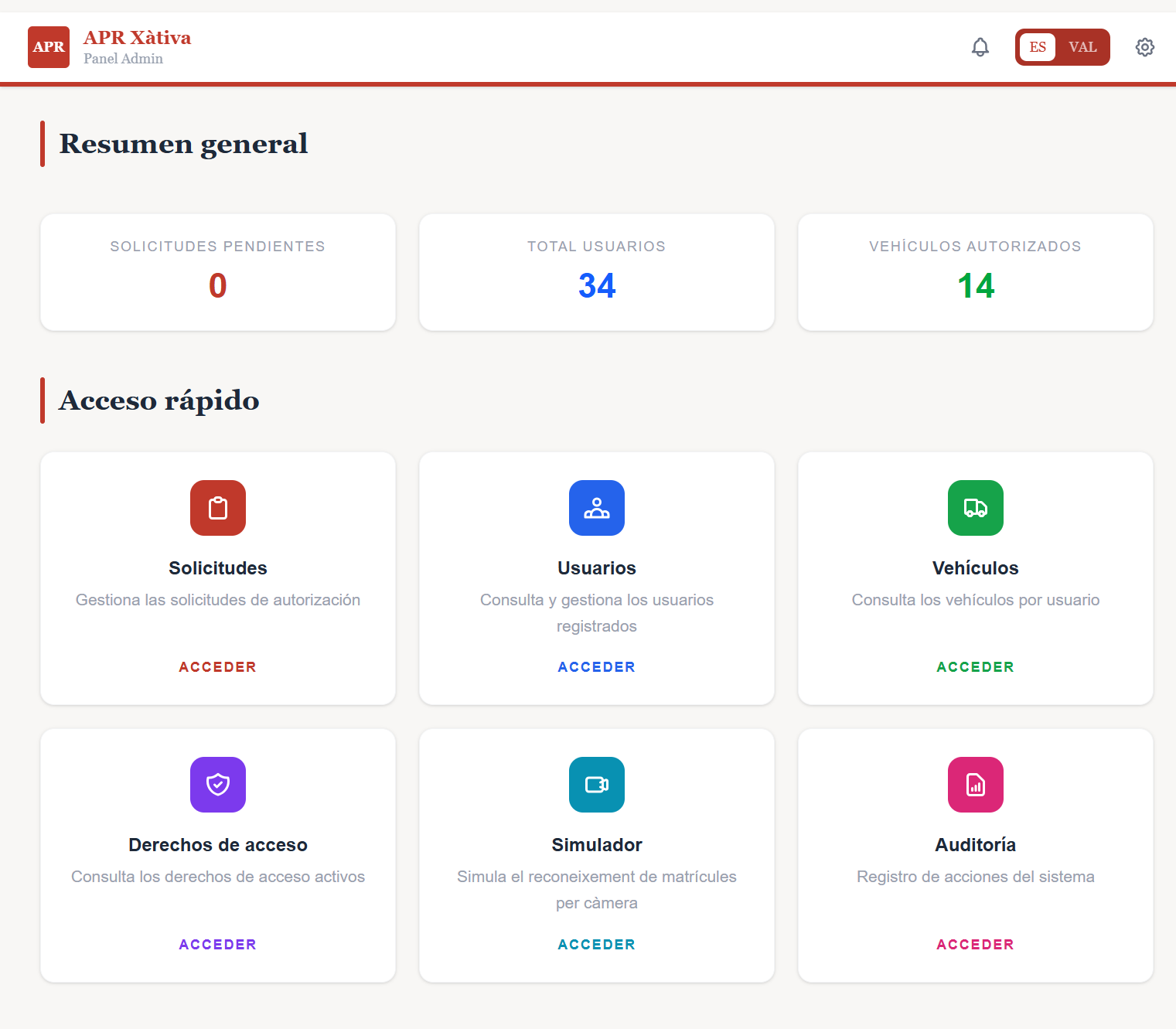1176x1029 pixels.
Task: Switch language to ES
Action: (x=1038, y=47)
